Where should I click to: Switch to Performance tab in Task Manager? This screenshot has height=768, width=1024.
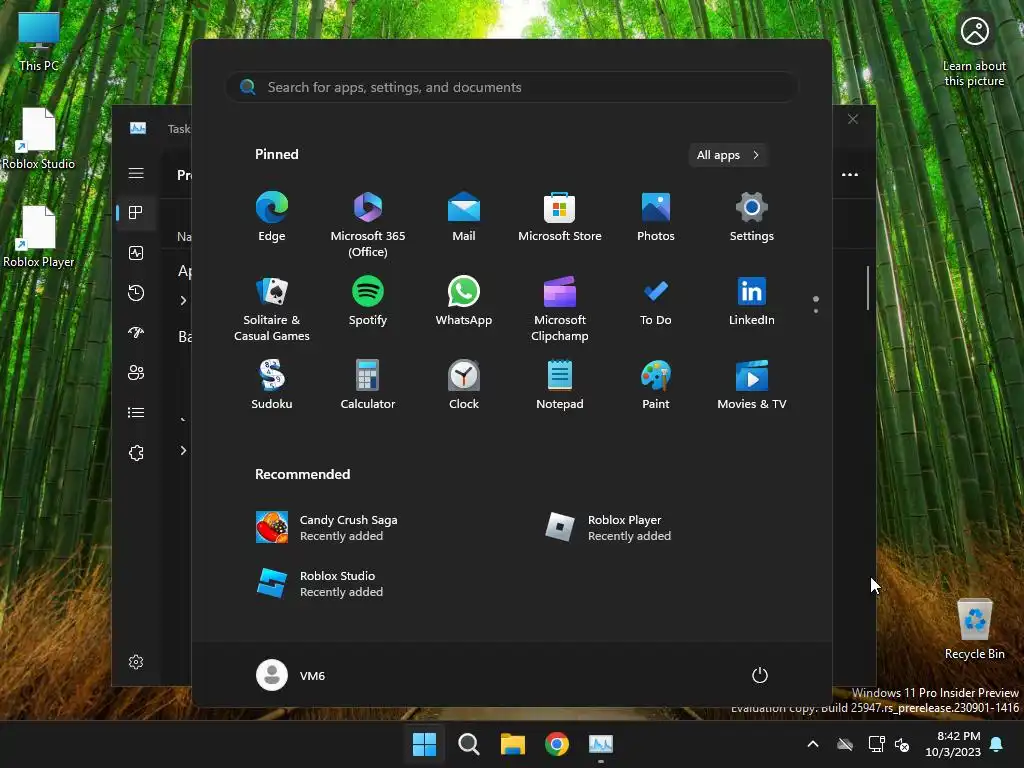click(136, 253)
